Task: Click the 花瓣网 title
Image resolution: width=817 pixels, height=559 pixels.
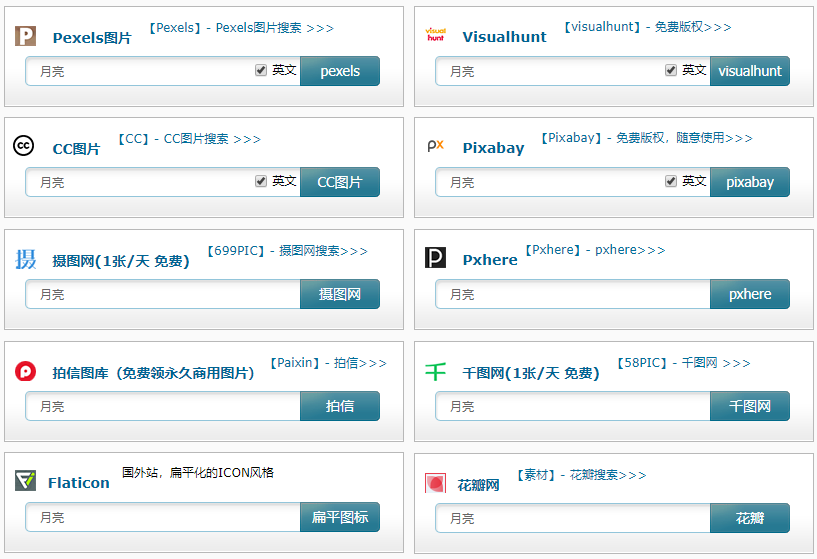Action: coord(478,485)
